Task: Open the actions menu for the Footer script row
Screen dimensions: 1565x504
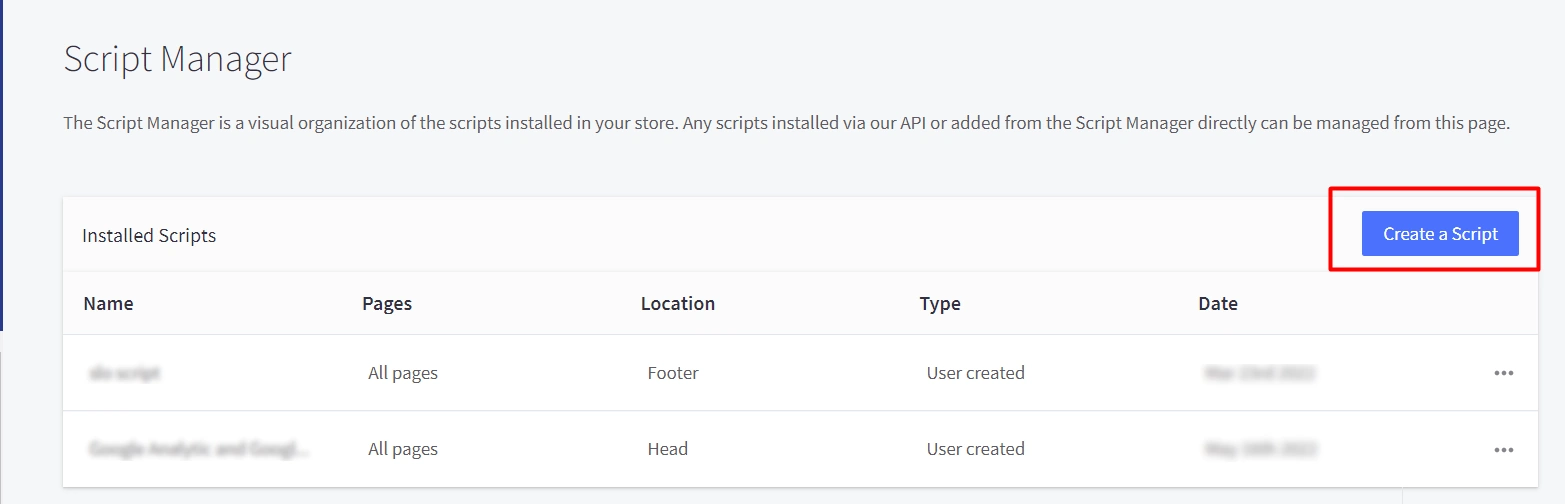Action: point(1503,373)
